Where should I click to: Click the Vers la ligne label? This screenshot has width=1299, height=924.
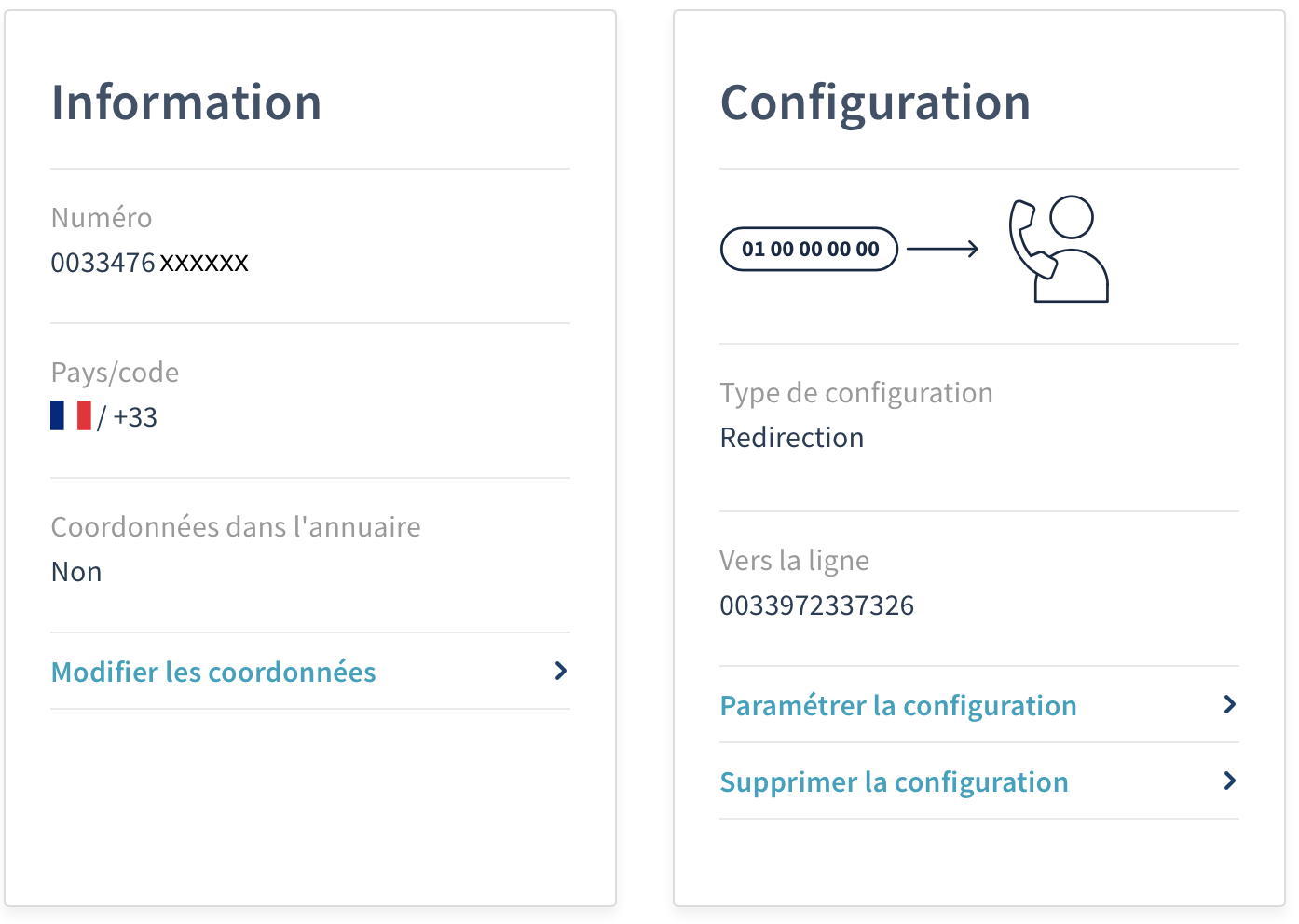click(x=794, y=561)
